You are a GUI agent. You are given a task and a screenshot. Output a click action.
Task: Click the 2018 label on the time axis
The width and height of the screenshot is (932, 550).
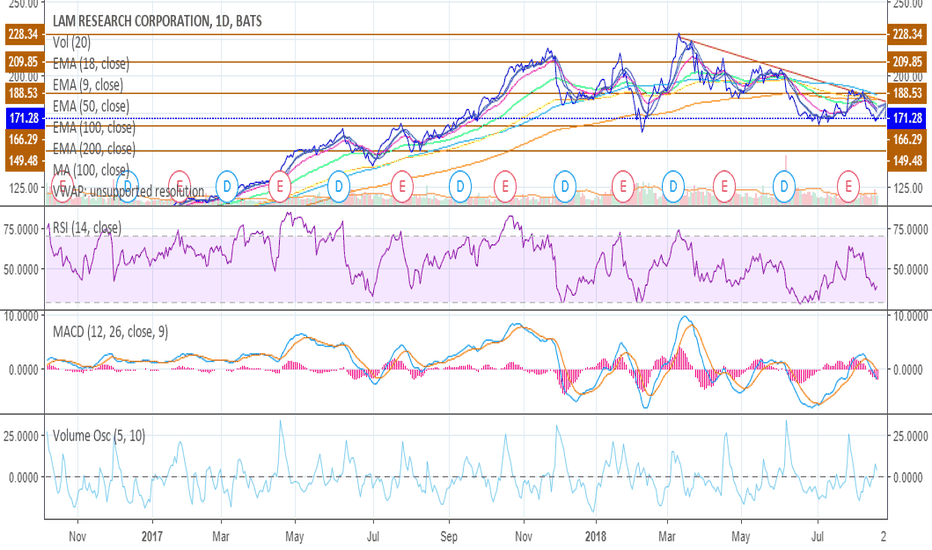(596, 537)
